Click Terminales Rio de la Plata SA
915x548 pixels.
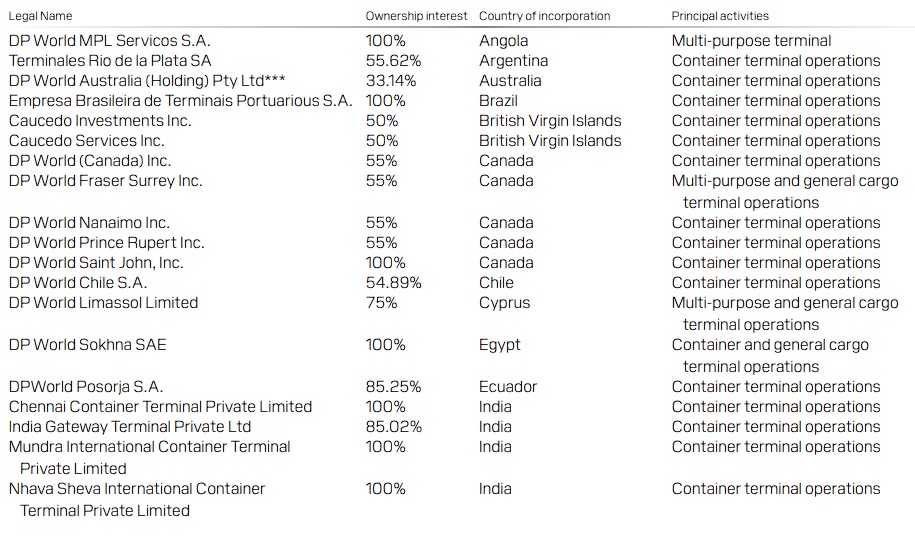[110, 61]
